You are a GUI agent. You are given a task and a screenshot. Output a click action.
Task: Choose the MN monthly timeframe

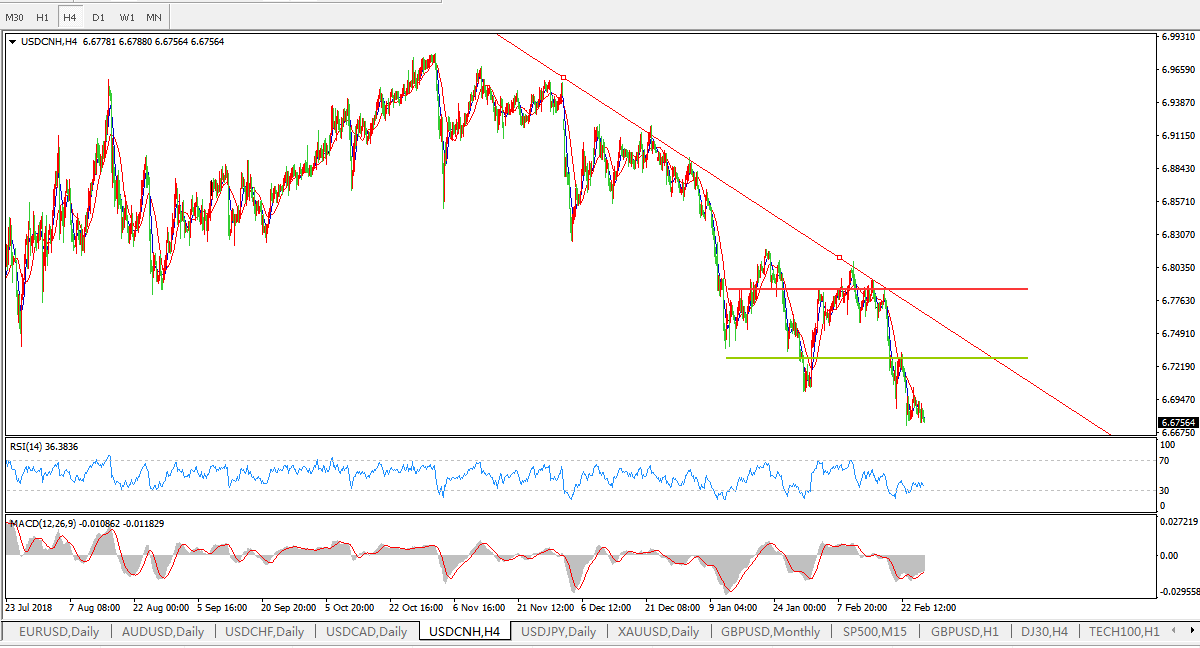pyautogui.click(x=153, y=18)
